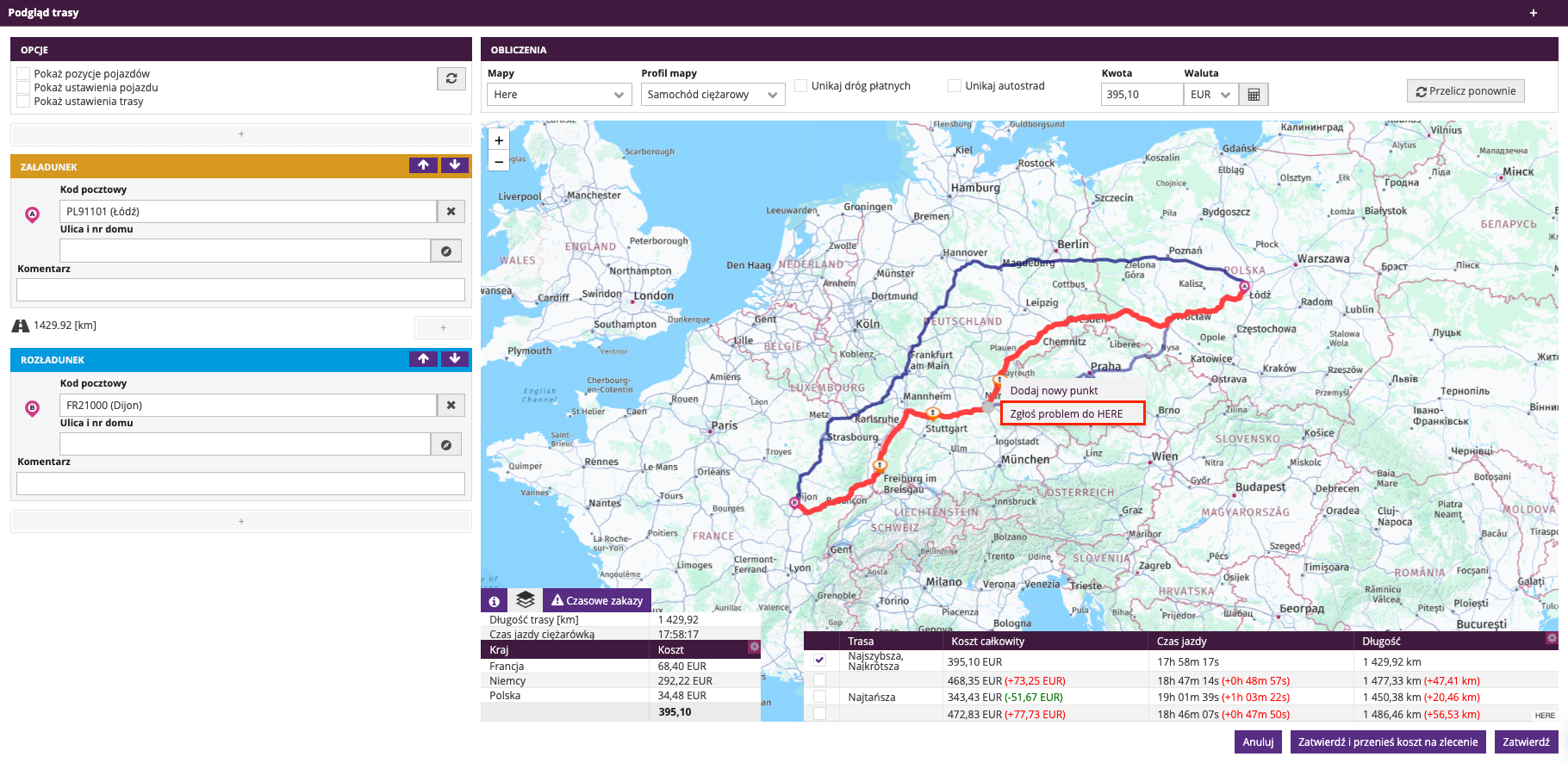
Task: Click the pink B marker in Rozładunek
Action: (x=33, y=409)
